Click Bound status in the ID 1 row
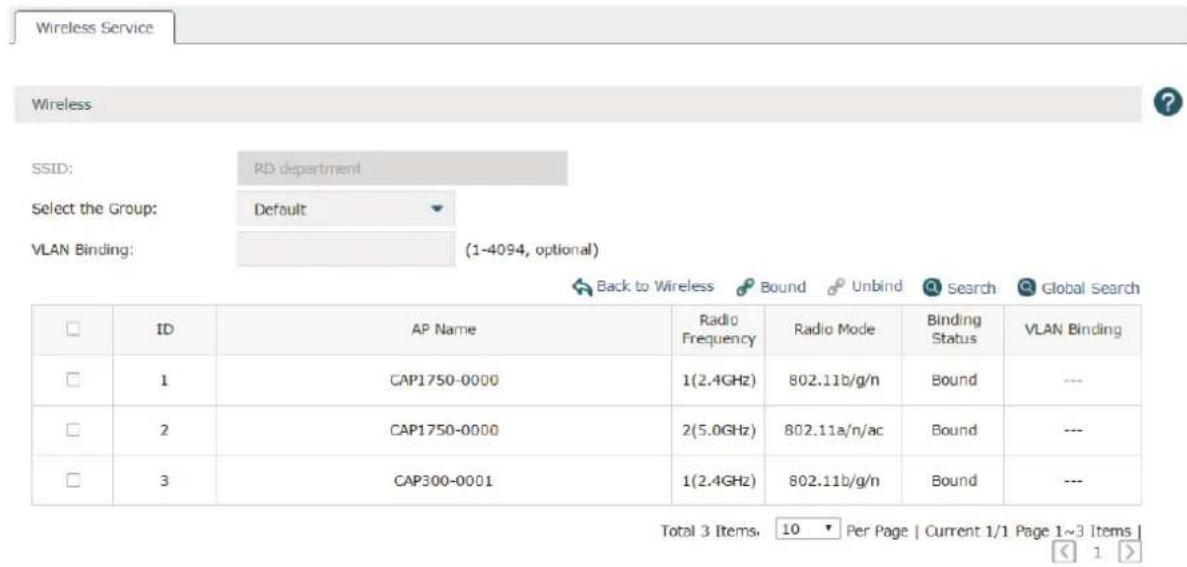Viewport: 1187px width, 567px height. click(954, 380)
